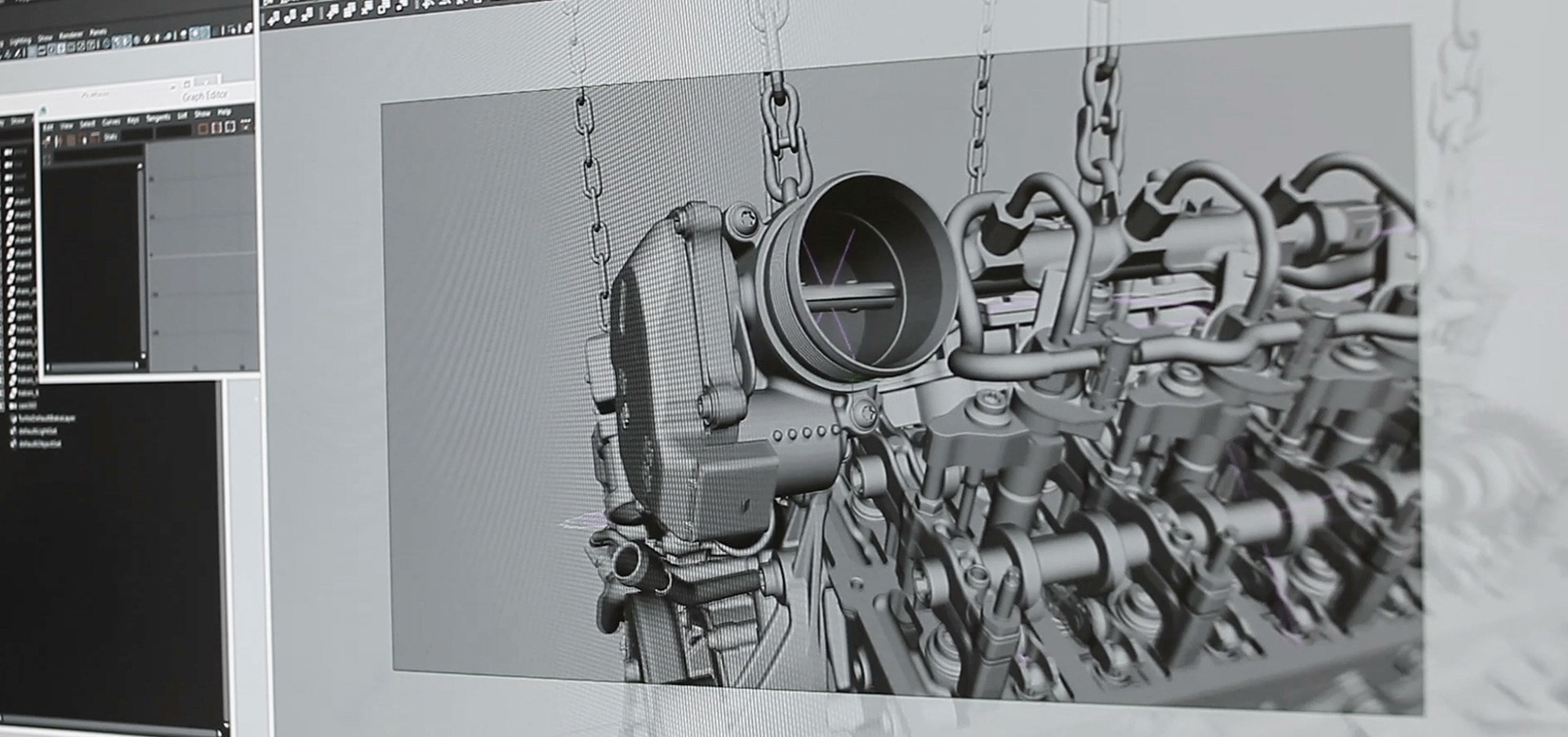Open the viewport panel Renderer menu
1568x737 pixels.
(71, 34)
